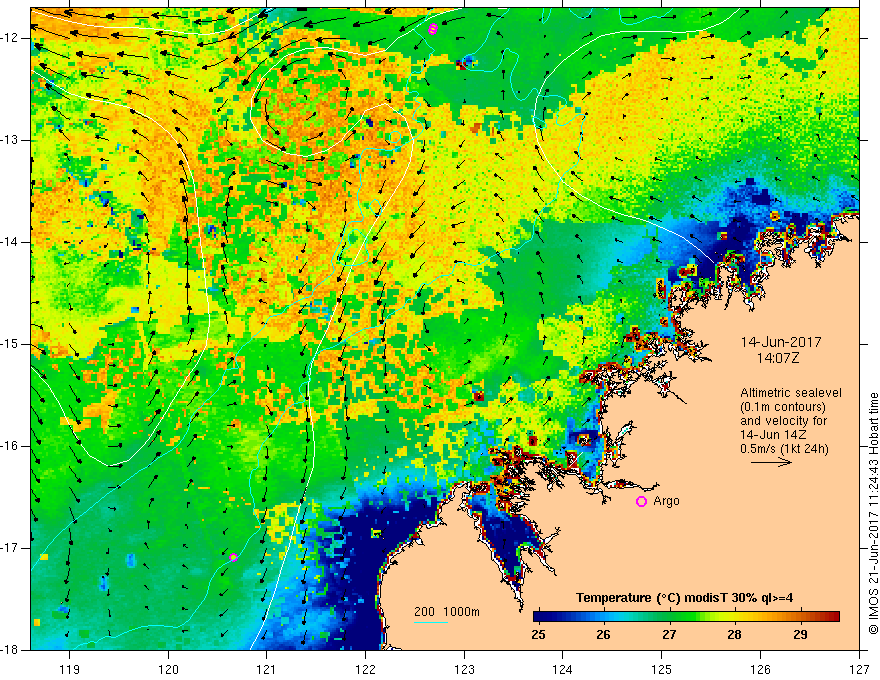Click longitude axis label '119'

(70, 669)
